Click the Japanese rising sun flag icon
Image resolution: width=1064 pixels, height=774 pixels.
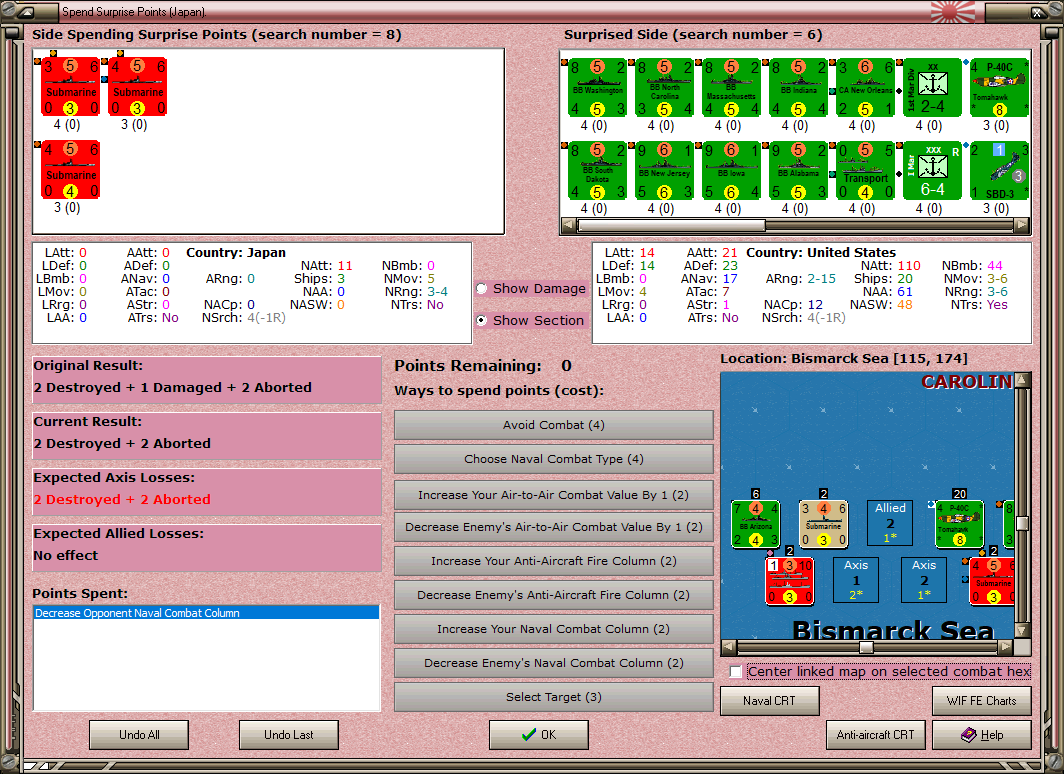pyautogui.click(x=953, y=12)
